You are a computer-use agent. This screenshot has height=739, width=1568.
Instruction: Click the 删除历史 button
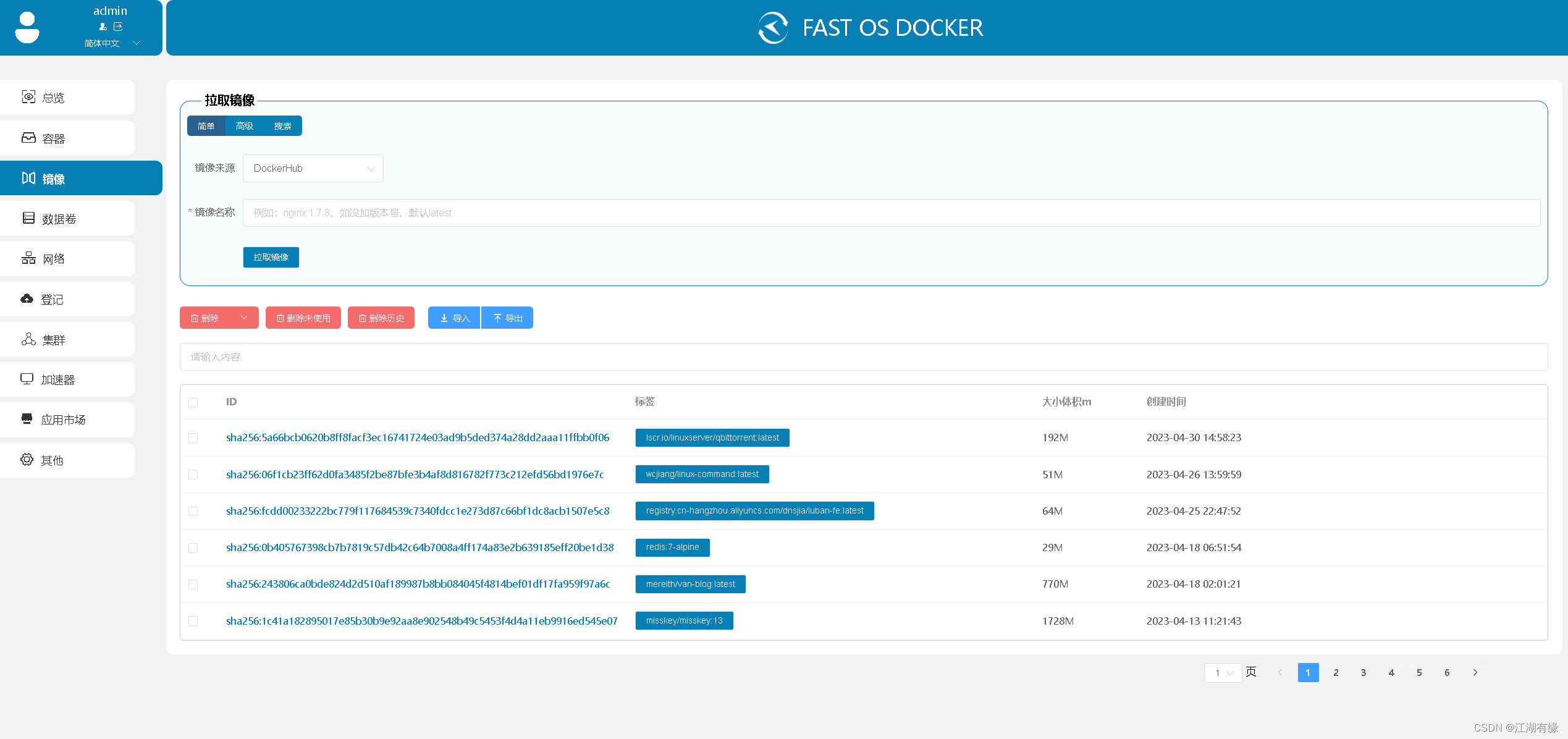coord(381,318)
